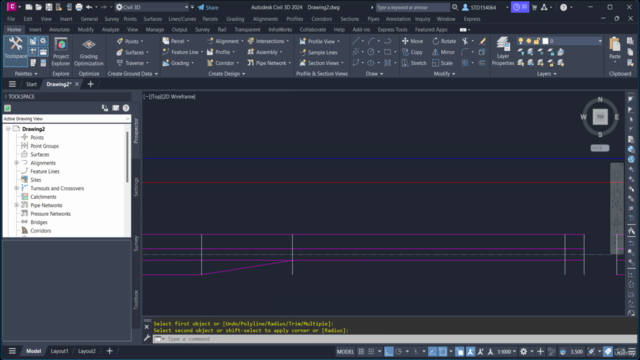Viewport: 640px width, 360px height.
Task: Click the Toolspace tree scrollbar
Action: 127,157
